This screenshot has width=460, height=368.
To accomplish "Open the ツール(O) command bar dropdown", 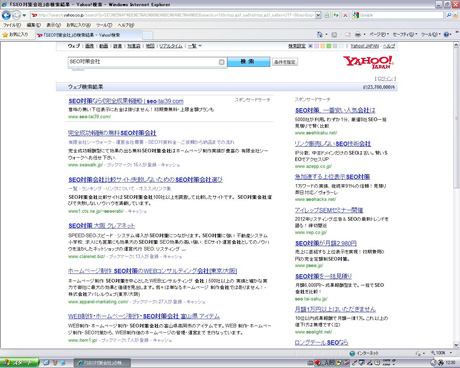I will coord(431,34).
